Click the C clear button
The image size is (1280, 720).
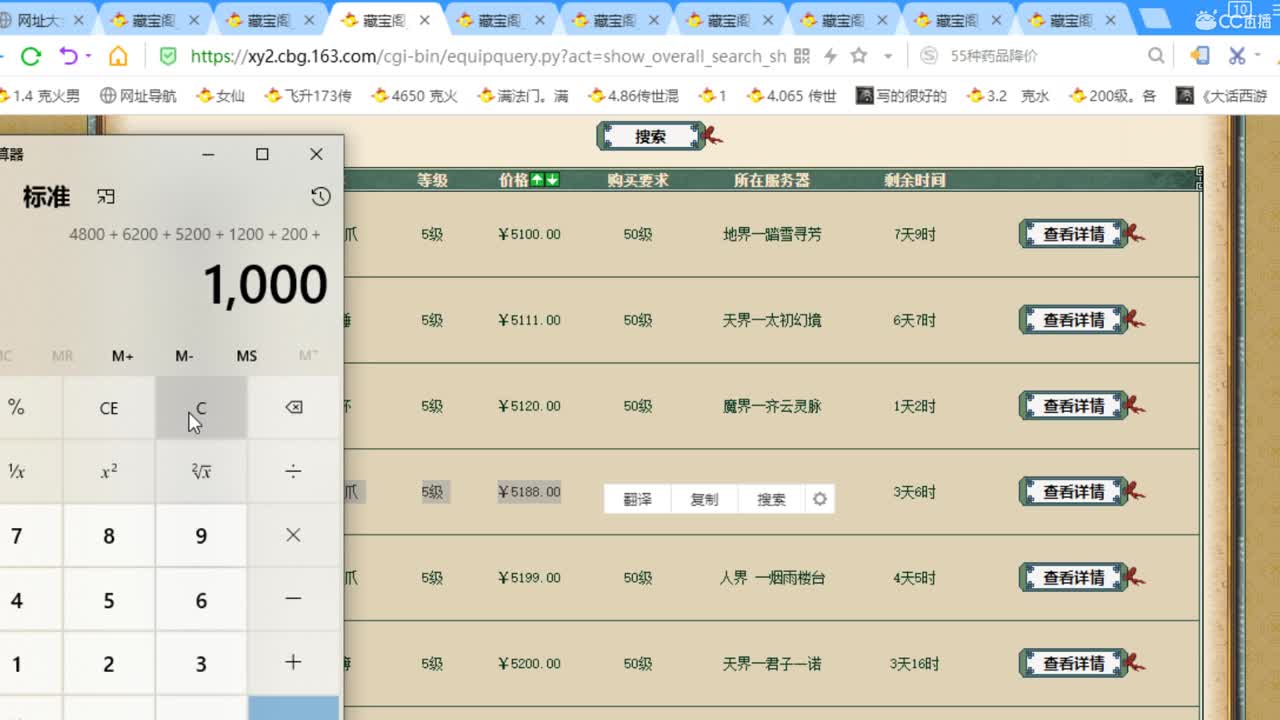pyautogui.click(x=201, y=408)
